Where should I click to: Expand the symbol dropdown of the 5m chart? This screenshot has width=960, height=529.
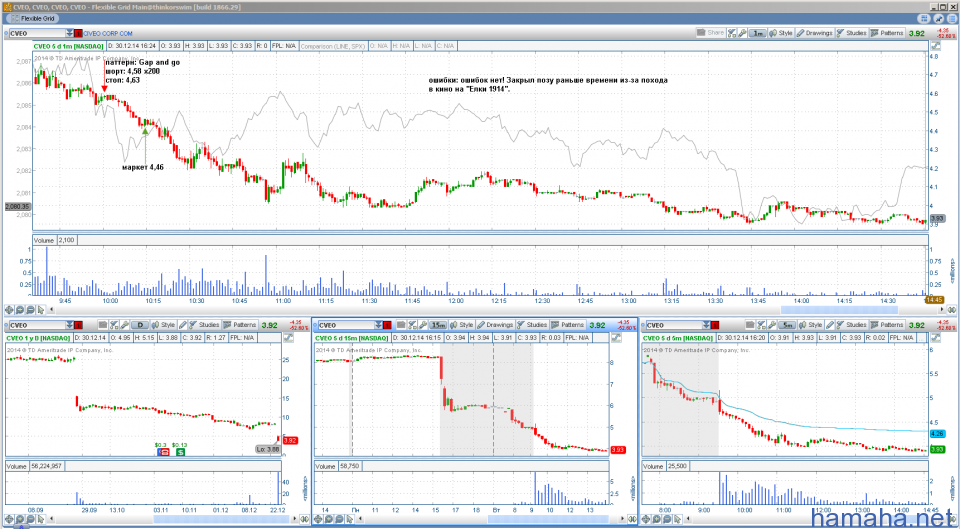click(706, 325)
